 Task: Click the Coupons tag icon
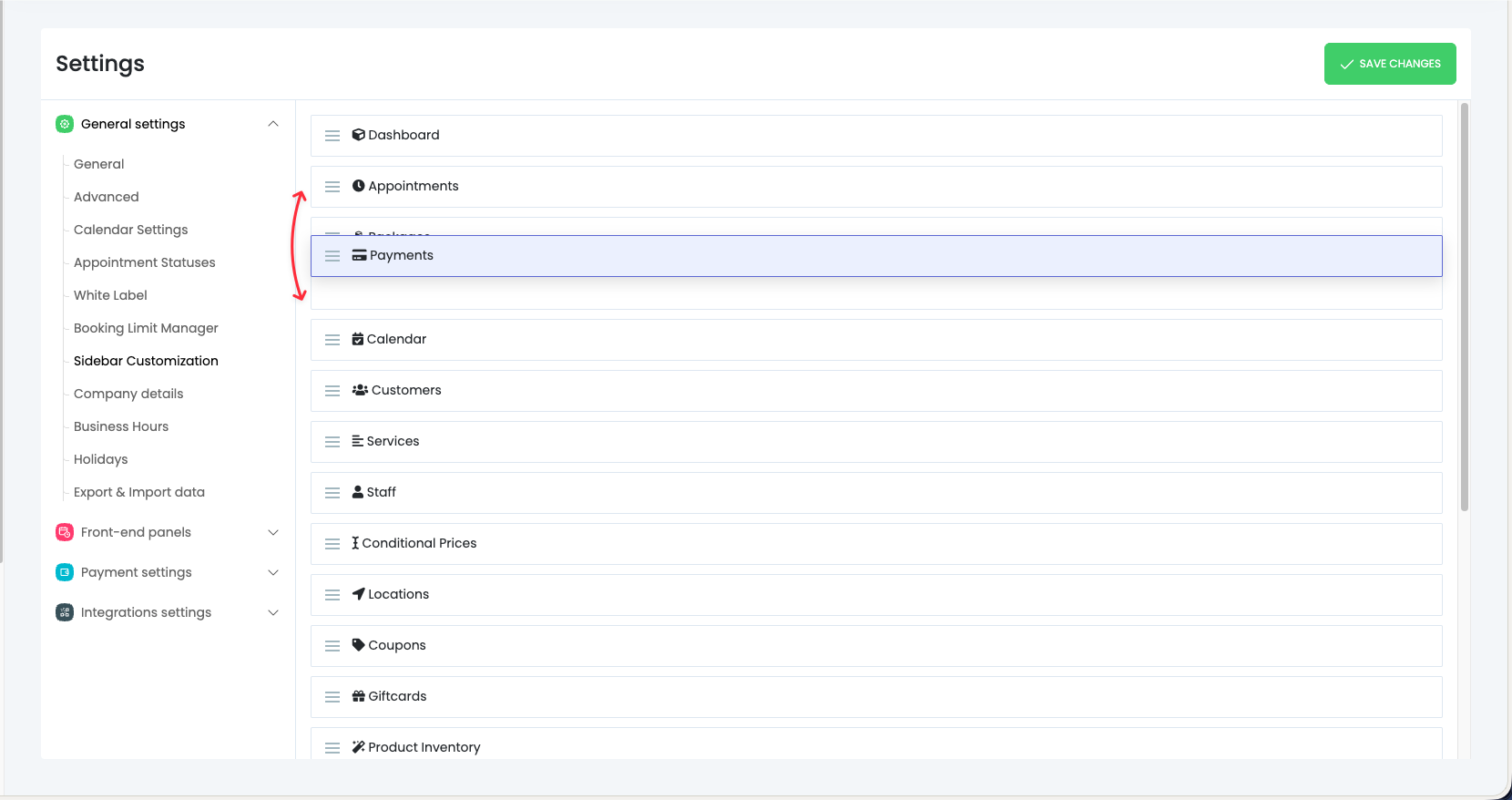coord(359,645)
